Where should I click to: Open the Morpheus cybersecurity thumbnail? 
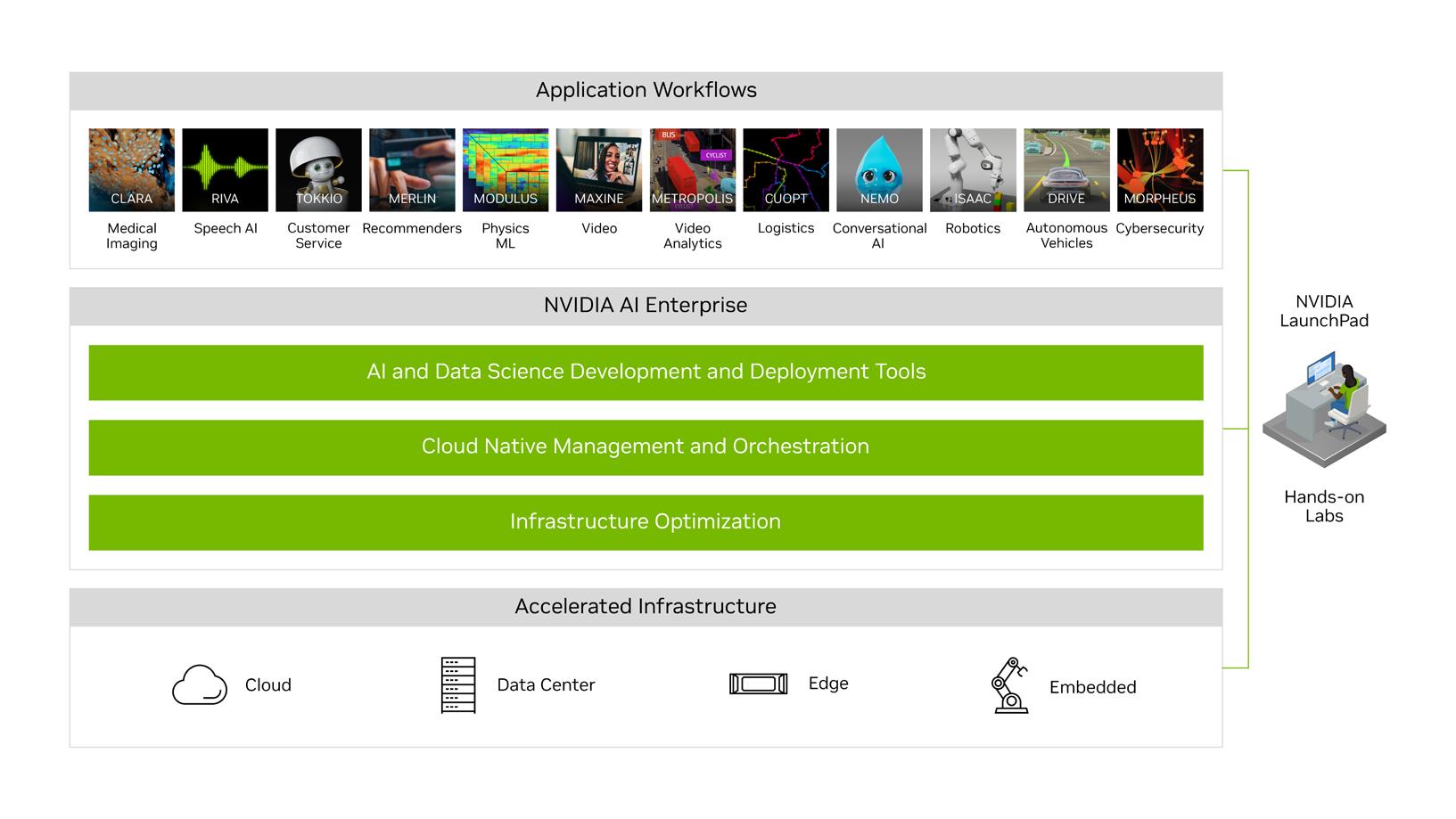click(1160, 170)
